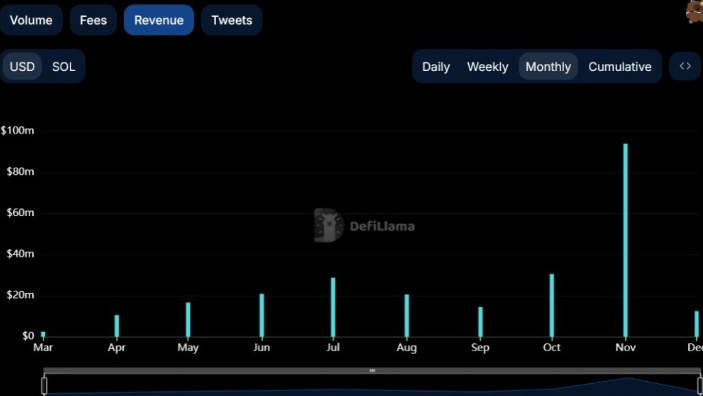This screenshot has height=396, width=703.
Task: Click the April revenue bar
Action: pos(117,326)
